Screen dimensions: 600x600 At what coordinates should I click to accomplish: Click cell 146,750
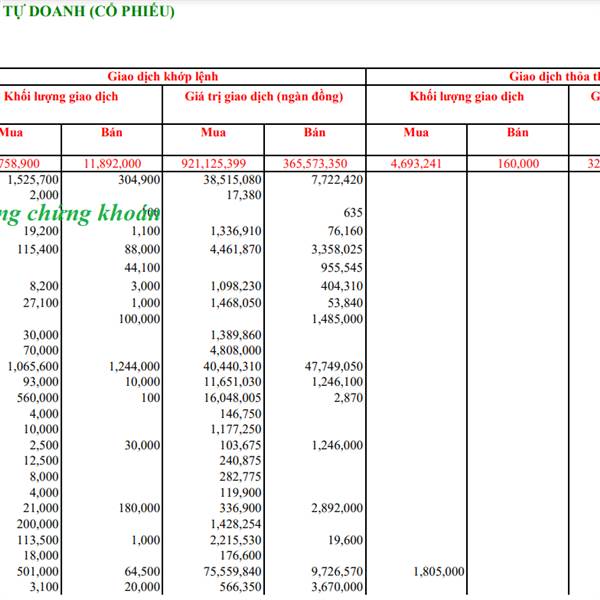[x=241, y=414]
